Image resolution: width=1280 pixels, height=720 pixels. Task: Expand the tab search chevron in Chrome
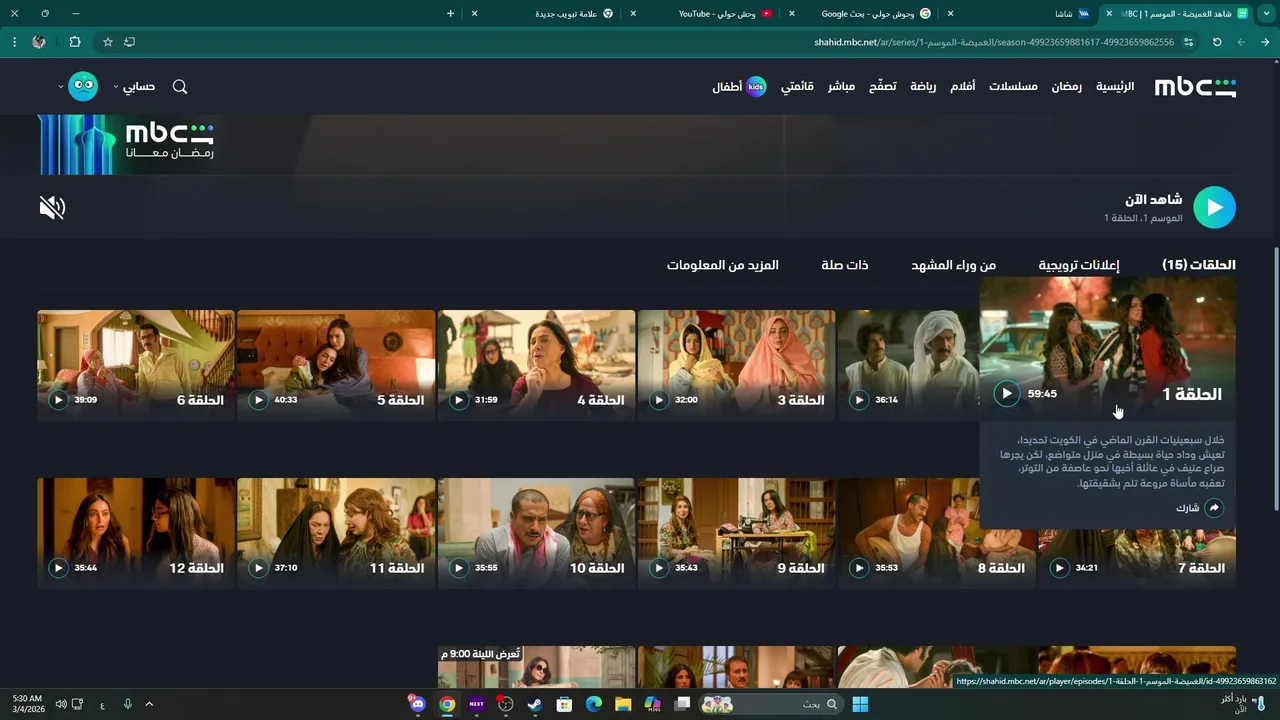tap(1265, 13)
